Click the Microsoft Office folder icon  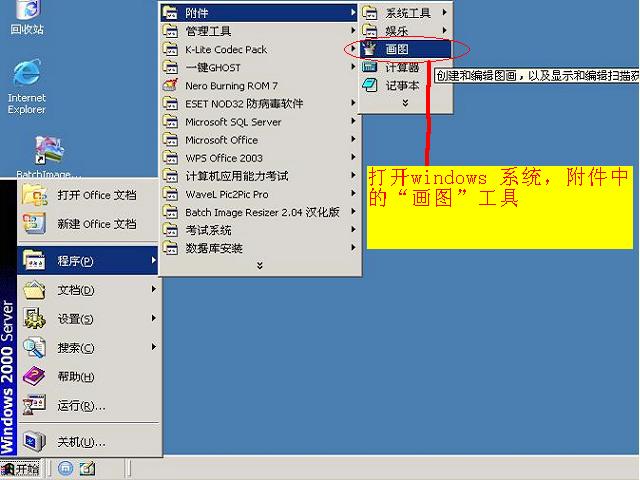tap(170, 140)
